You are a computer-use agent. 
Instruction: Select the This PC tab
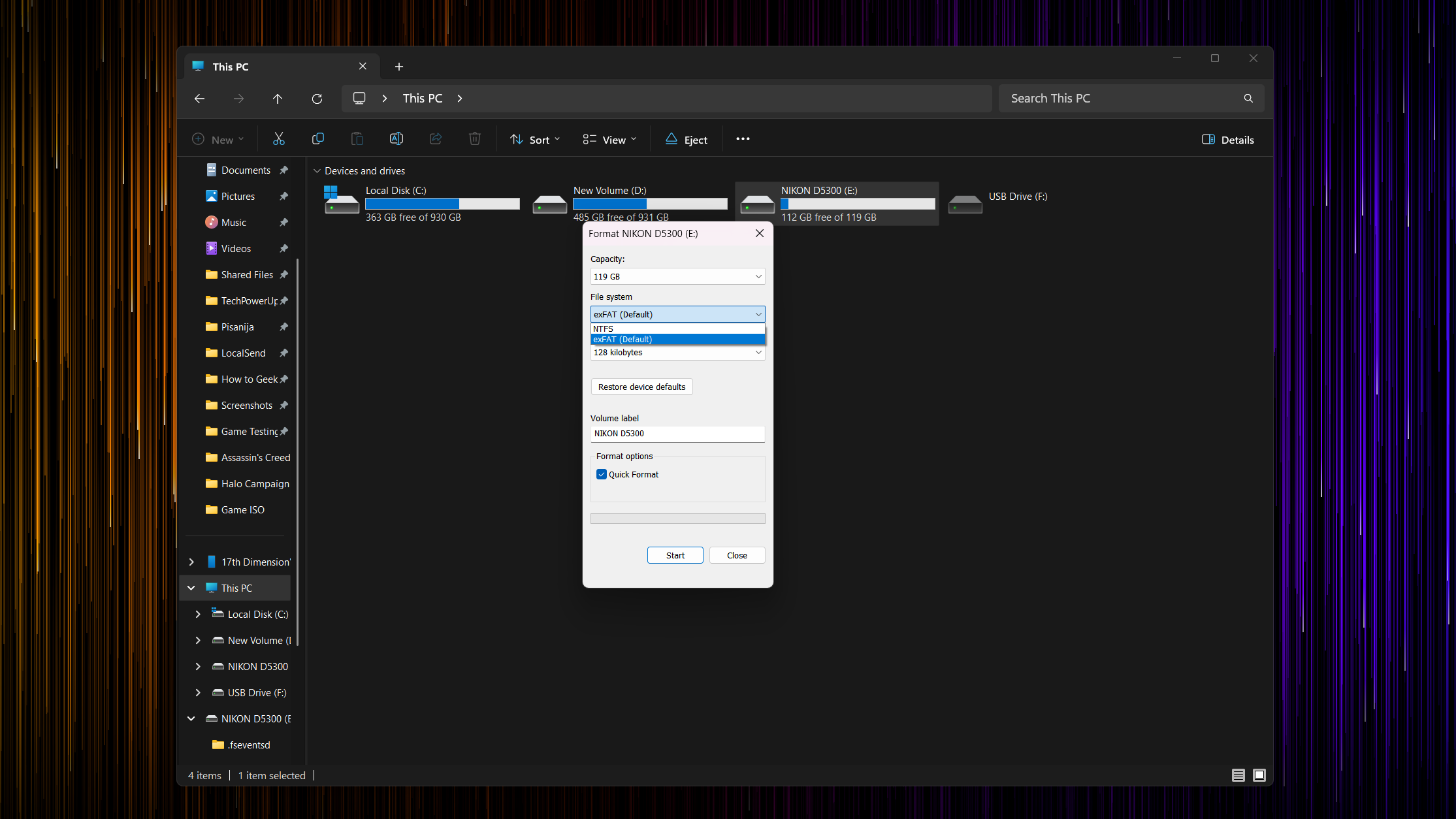coord(281,67)
